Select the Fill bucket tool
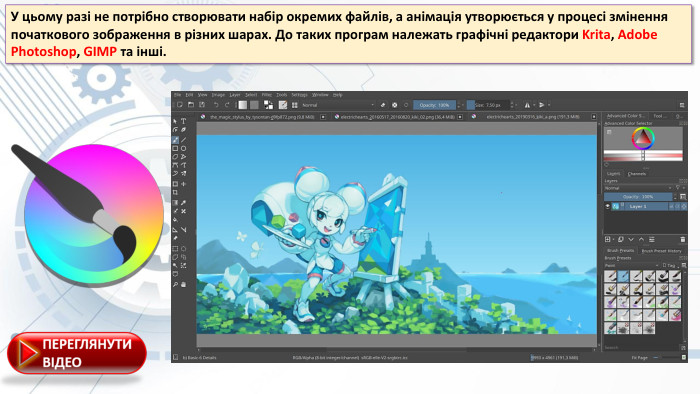Screen dimensions: 700x394 [175, 220]
